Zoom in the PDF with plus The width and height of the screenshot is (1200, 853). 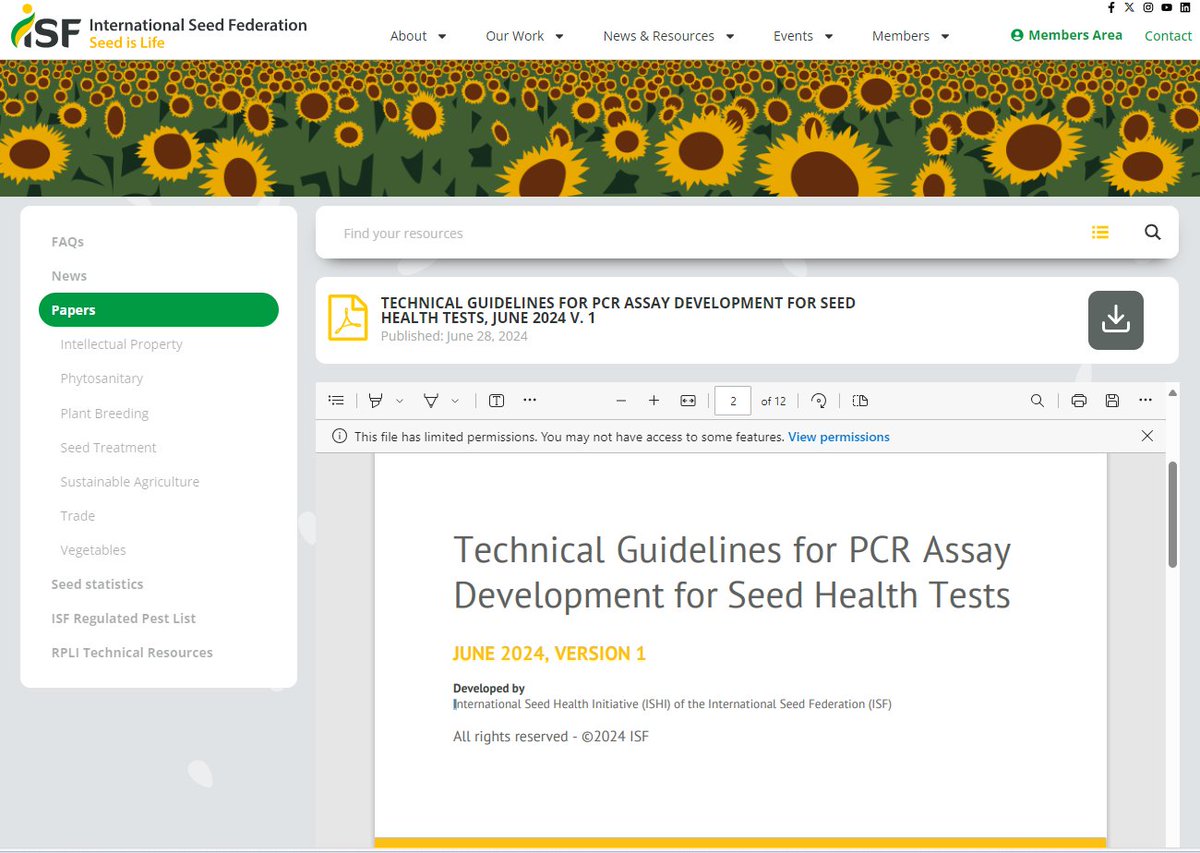coord(654,400)
